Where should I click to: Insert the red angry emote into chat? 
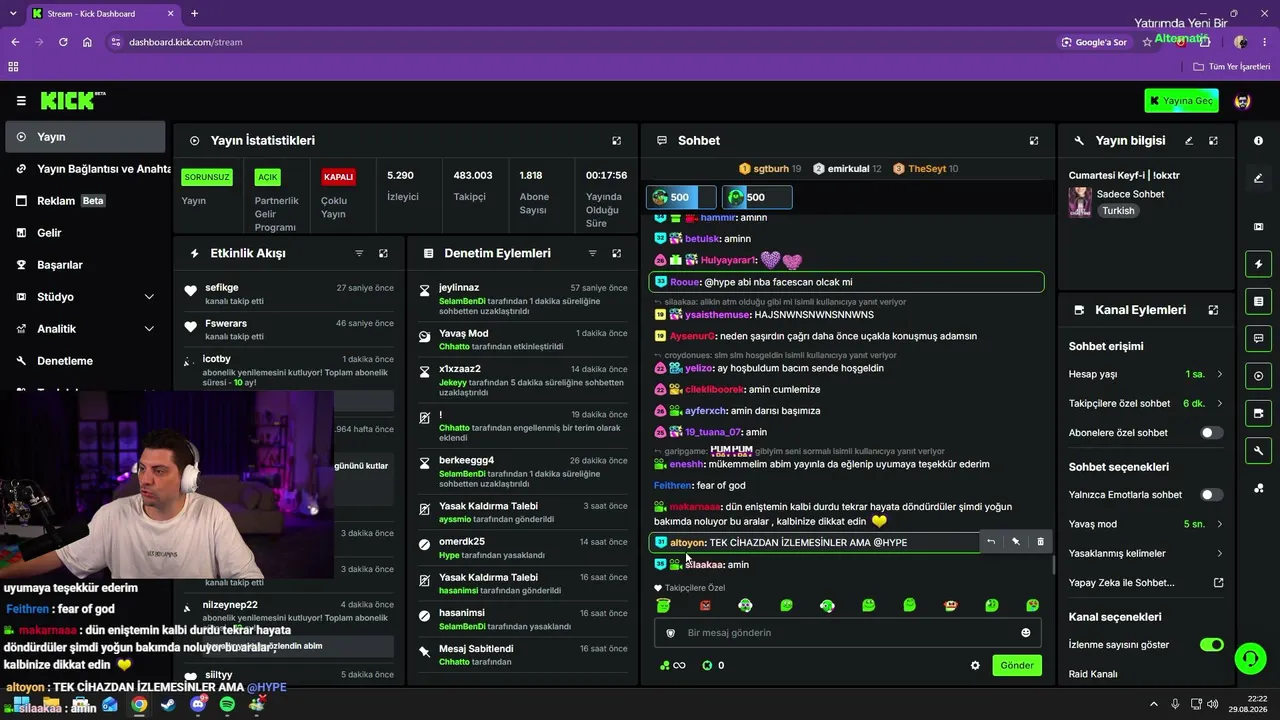tap(705, 605)
